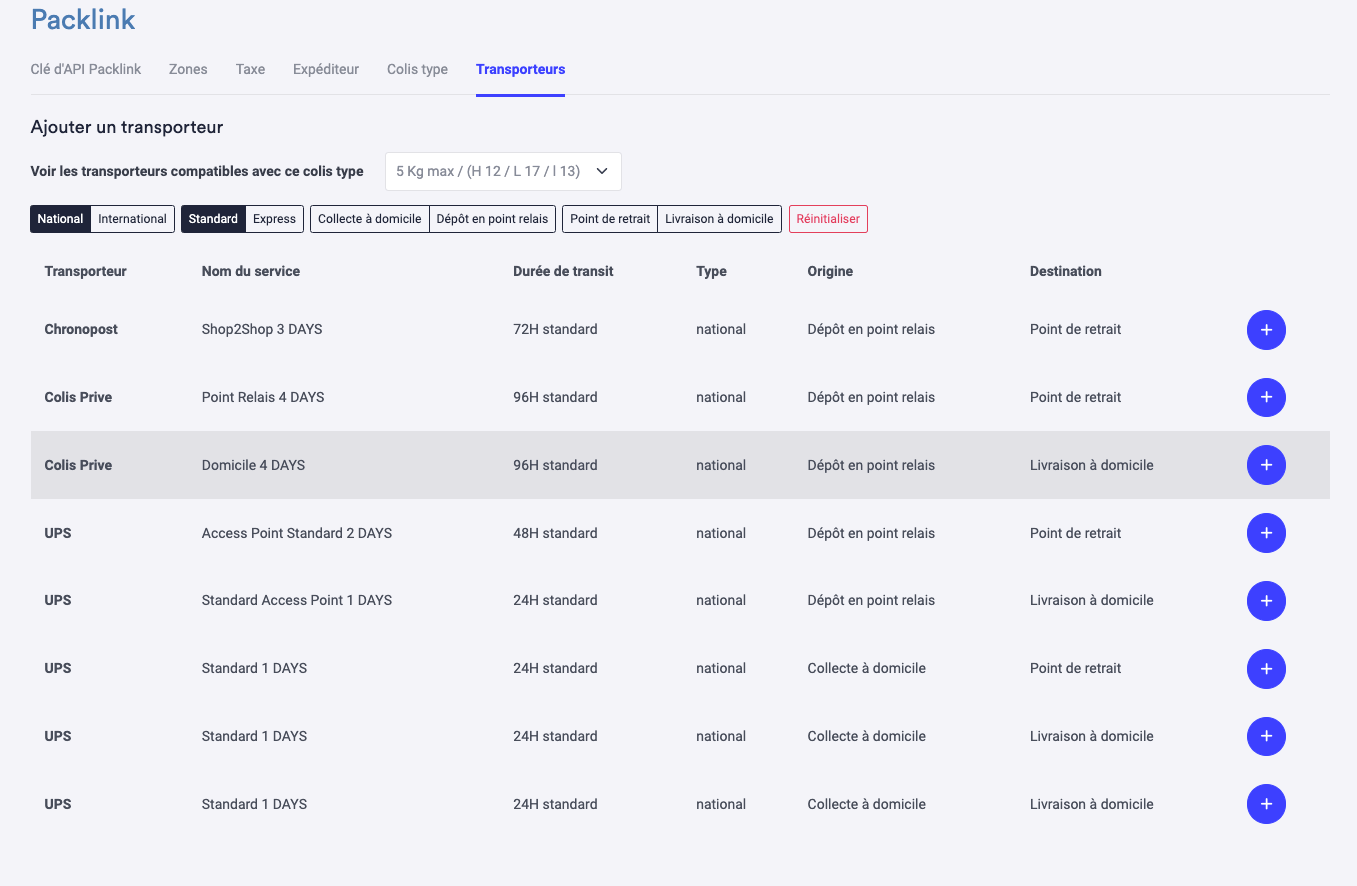Toggle the International filter
The height and width of the screenshot is (886, 1357).
coord(132,219)
